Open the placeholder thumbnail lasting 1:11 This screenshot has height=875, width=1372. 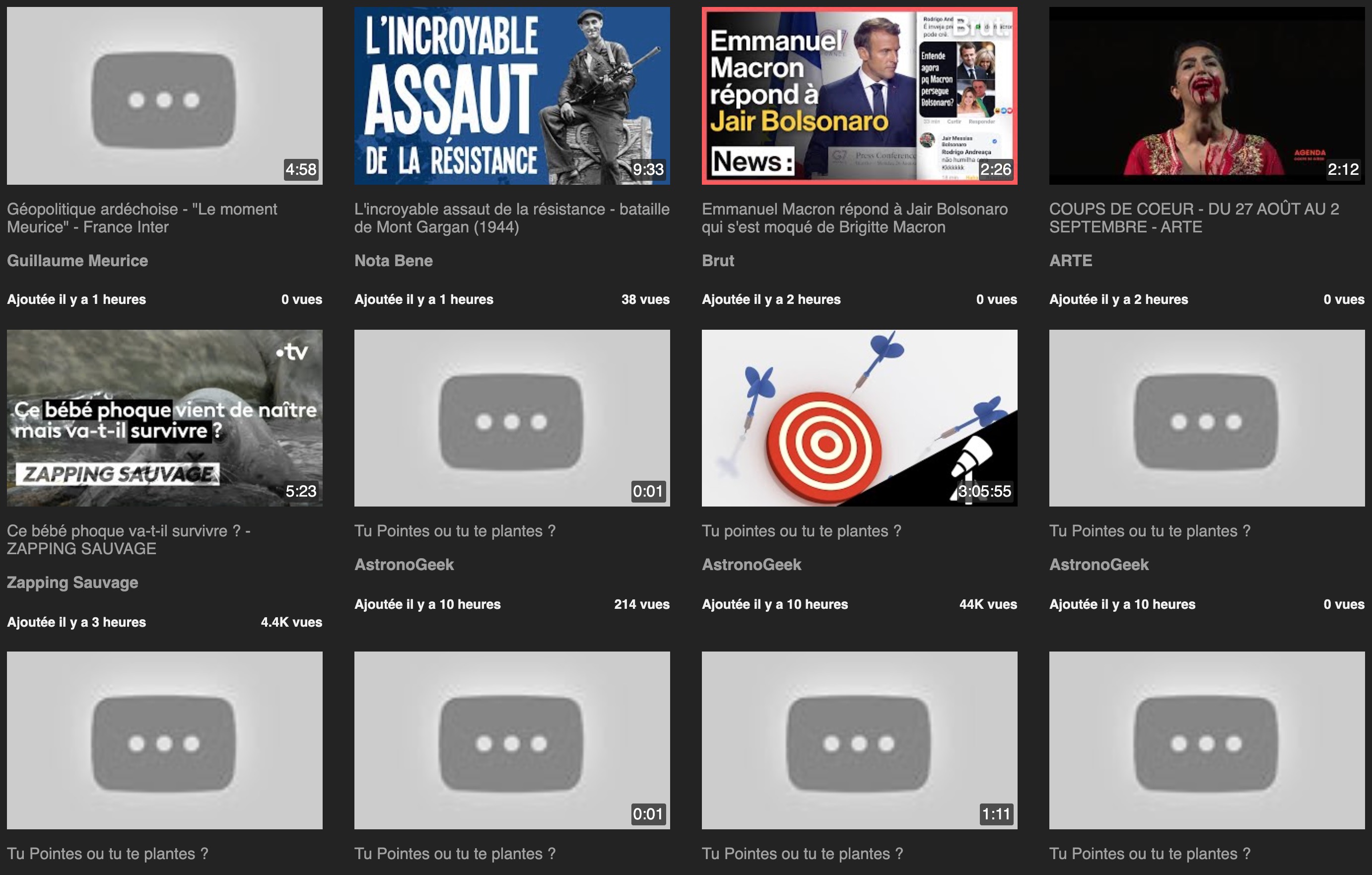tap(859, 740)
